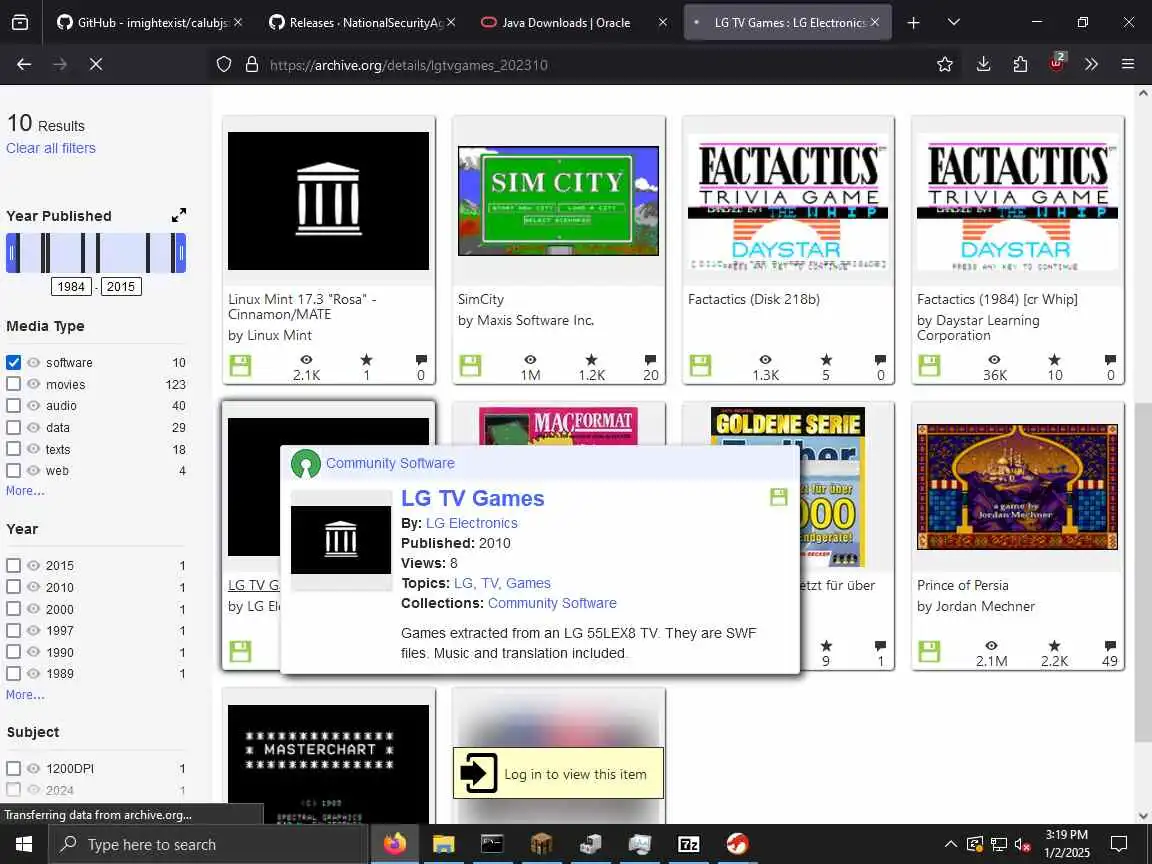Check the audio media type filter

click(x=13, y=405)
